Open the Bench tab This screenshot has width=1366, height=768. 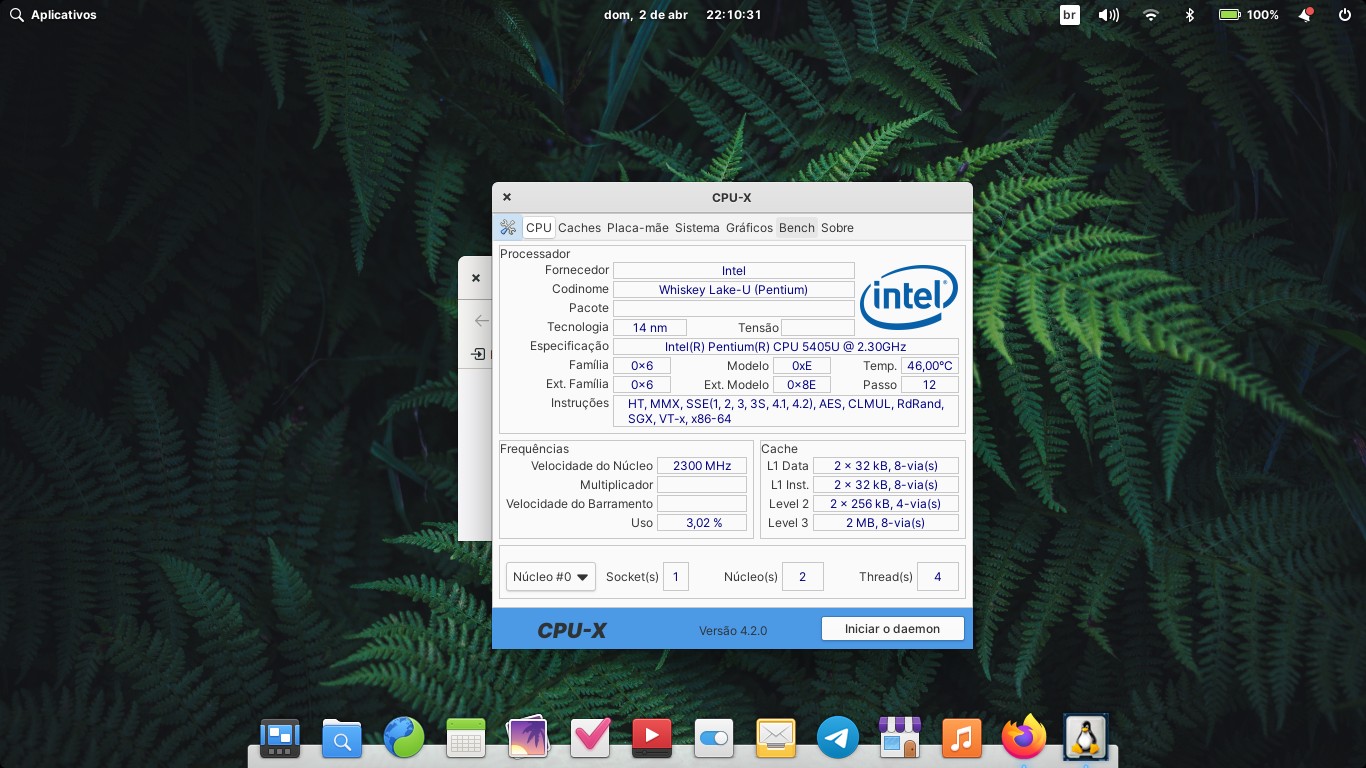pyautogui.click(x=797, y=228)
